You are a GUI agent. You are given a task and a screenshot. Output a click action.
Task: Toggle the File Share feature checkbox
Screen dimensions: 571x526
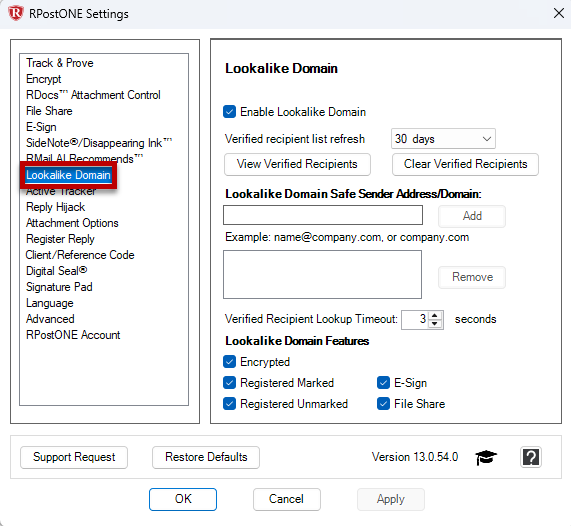coord(383,404)
